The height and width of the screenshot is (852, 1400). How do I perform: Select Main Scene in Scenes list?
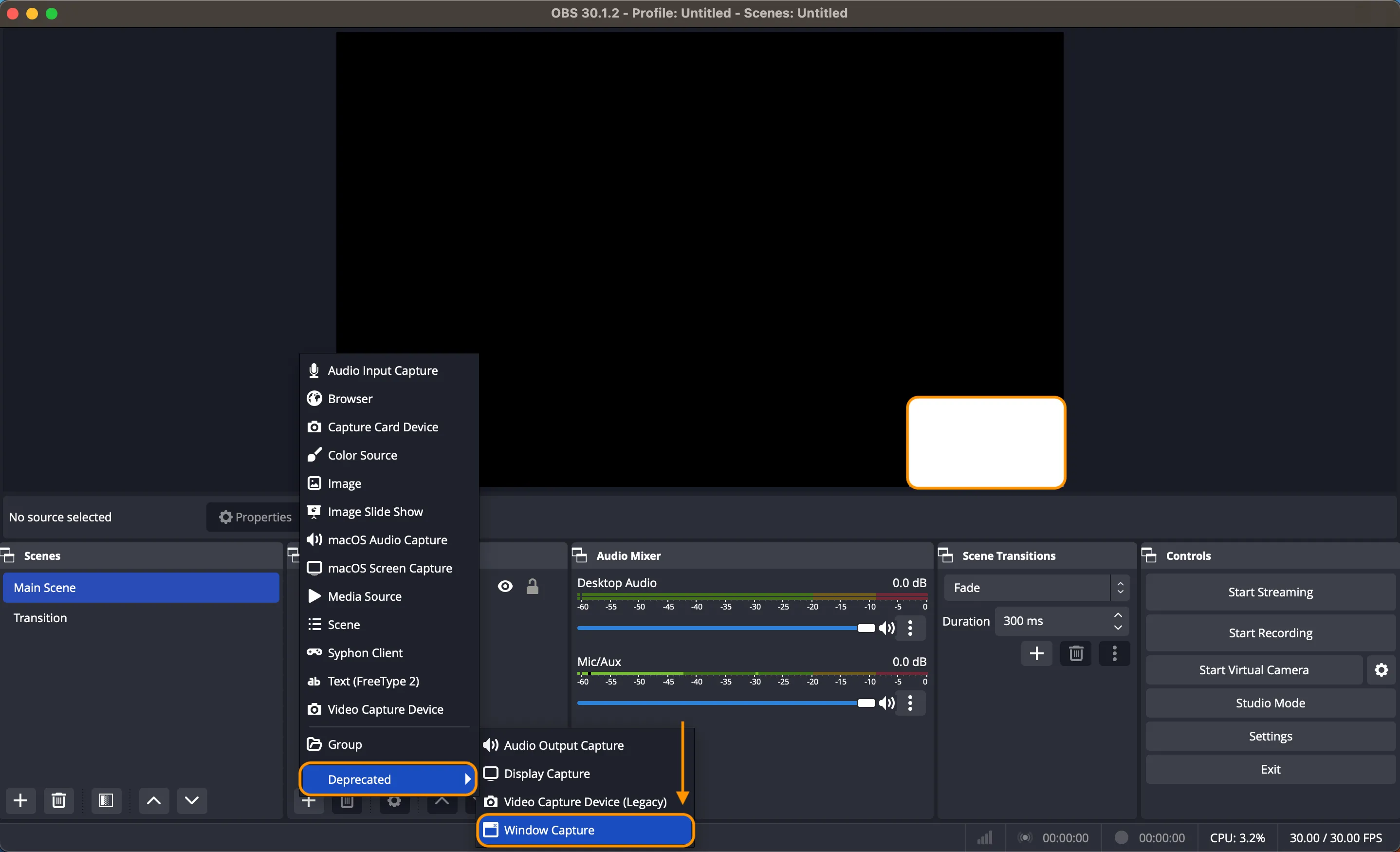pos(141,587)
